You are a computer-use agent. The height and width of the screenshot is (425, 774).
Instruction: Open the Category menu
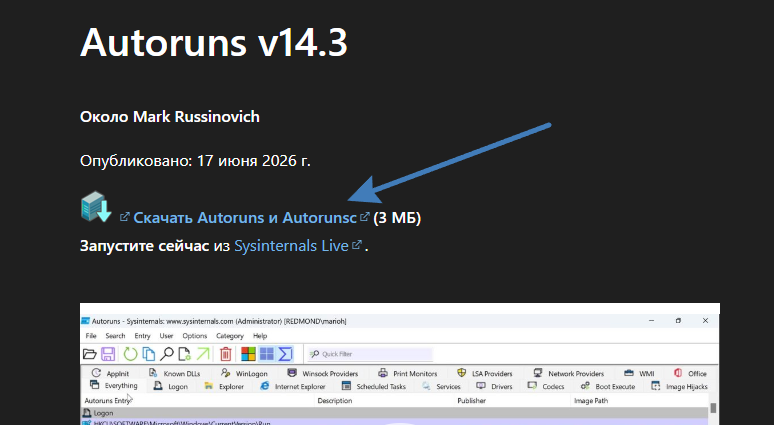pyautogui.click(x=230, y=336)
